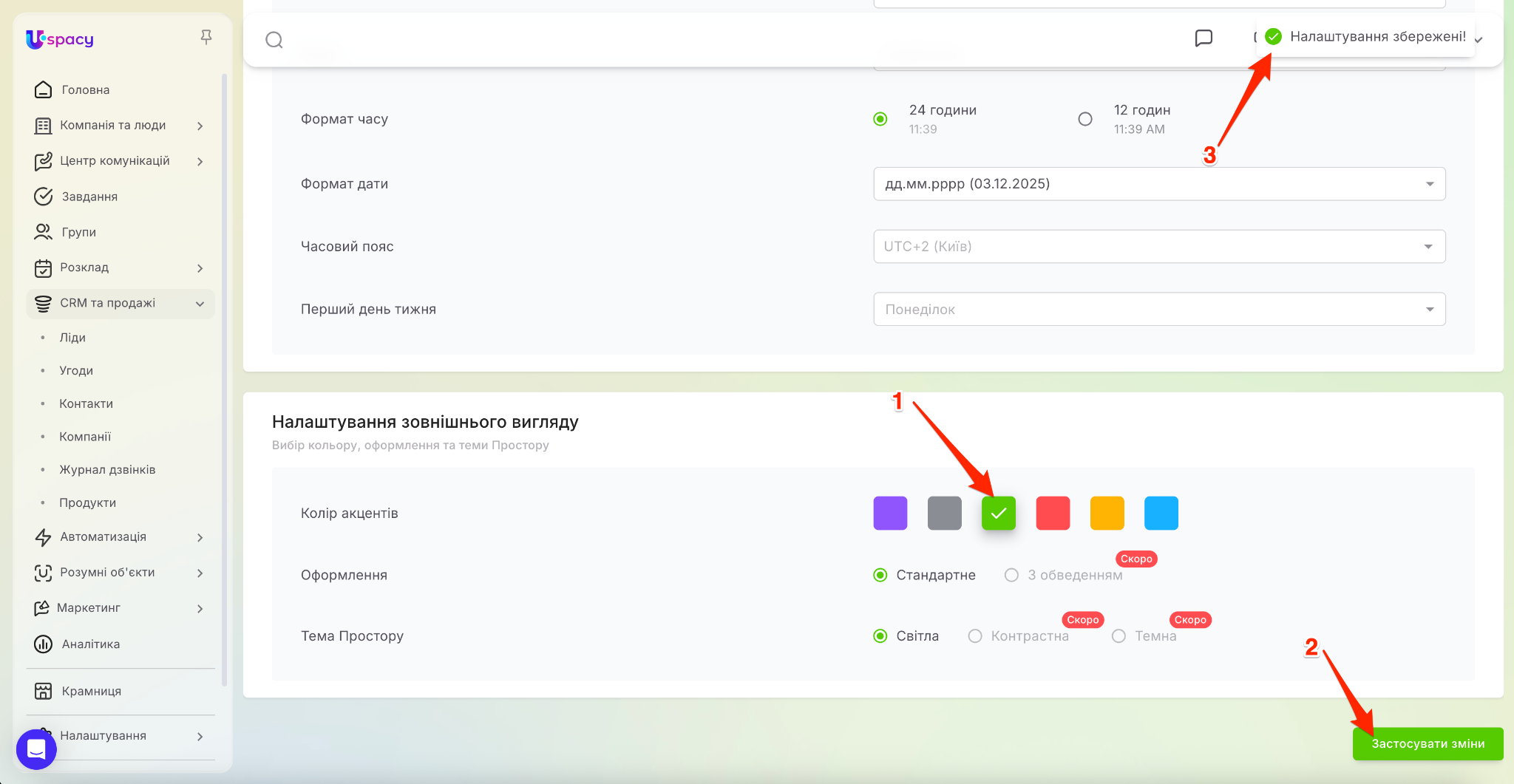Open the chat messages icon
This screenshot has width=1514, height=784.
coord(1204,38)
